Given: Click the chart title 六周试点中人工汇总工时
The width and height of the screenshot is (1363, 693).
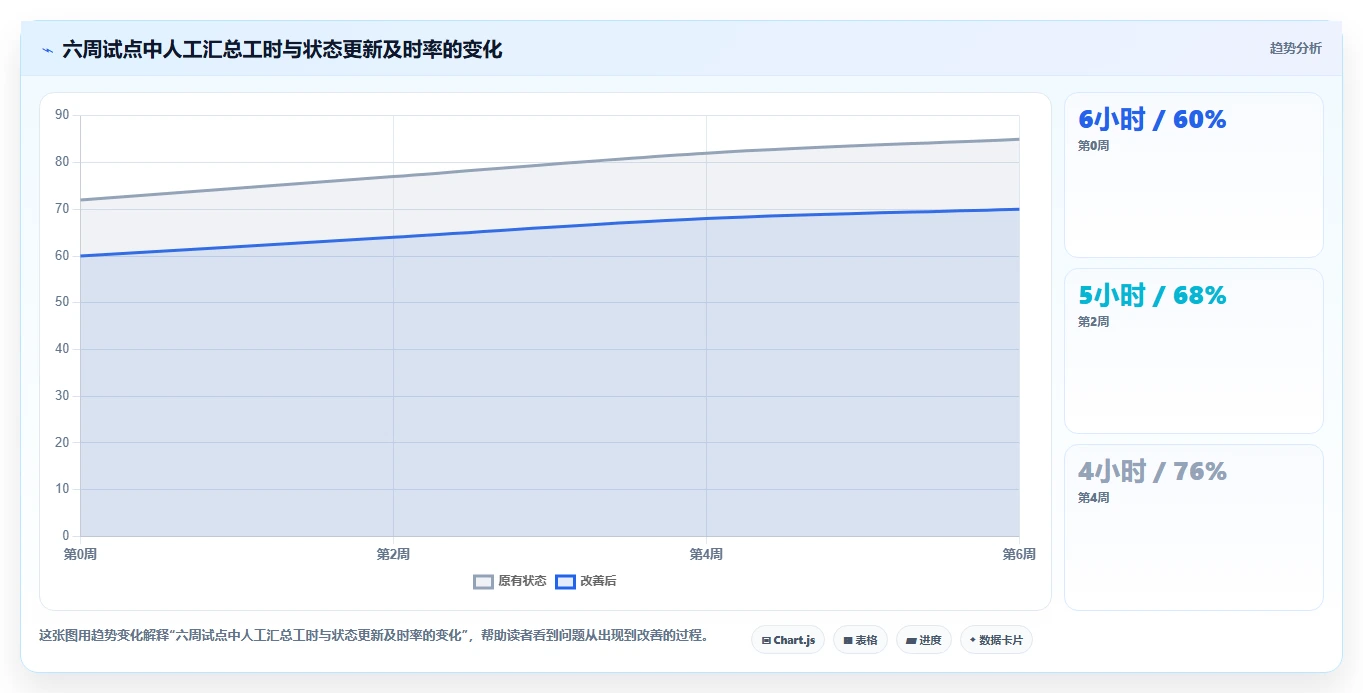Looking at the screenshot, I should (x=282, y=49).
